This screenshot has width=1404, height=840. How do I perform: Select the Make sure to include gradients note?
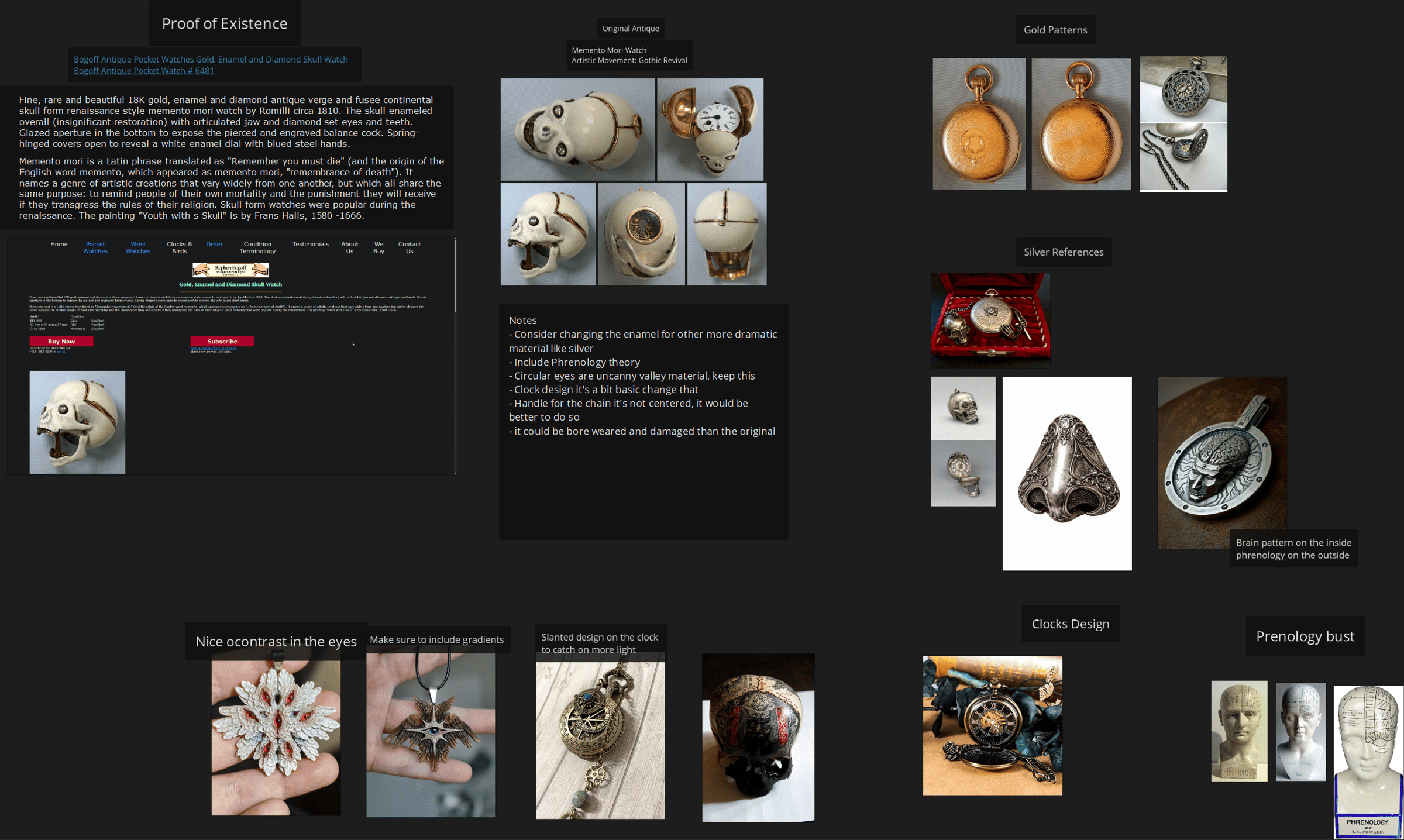click(437, 639)
